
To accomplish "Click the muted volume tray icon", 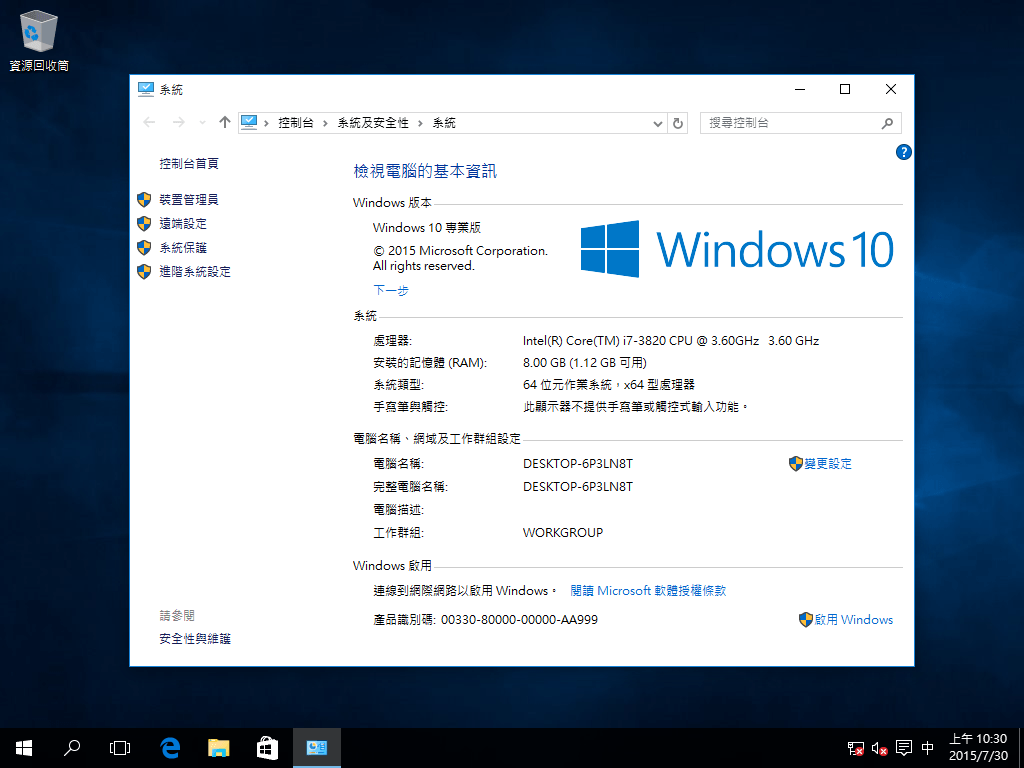I will [x=880, y=748].
